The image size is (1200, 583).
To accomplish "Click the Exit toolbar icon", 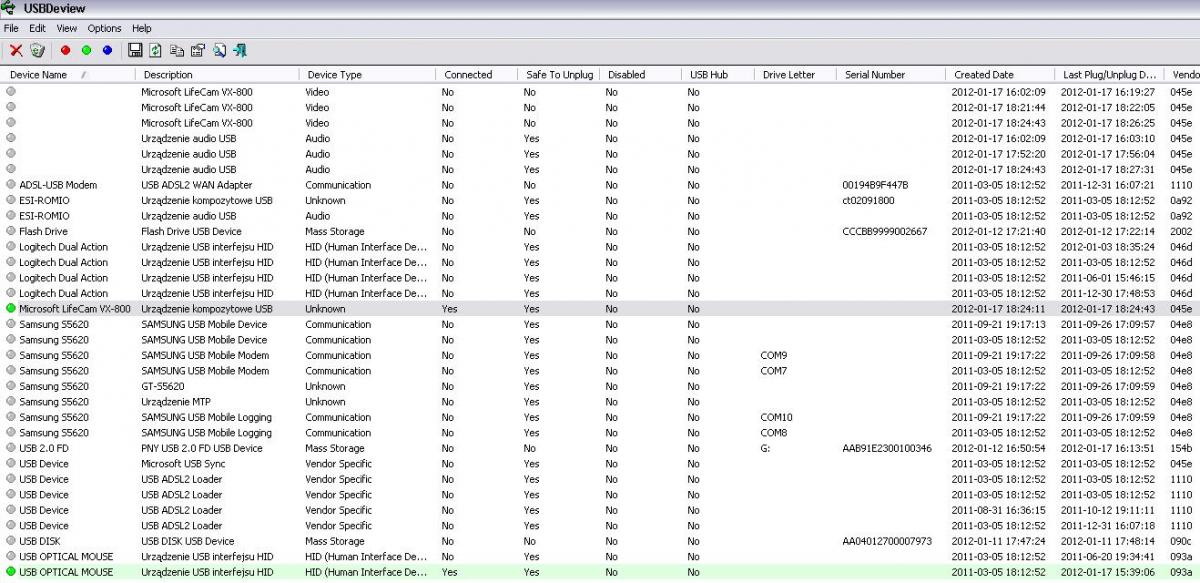I will pos(240,50).
